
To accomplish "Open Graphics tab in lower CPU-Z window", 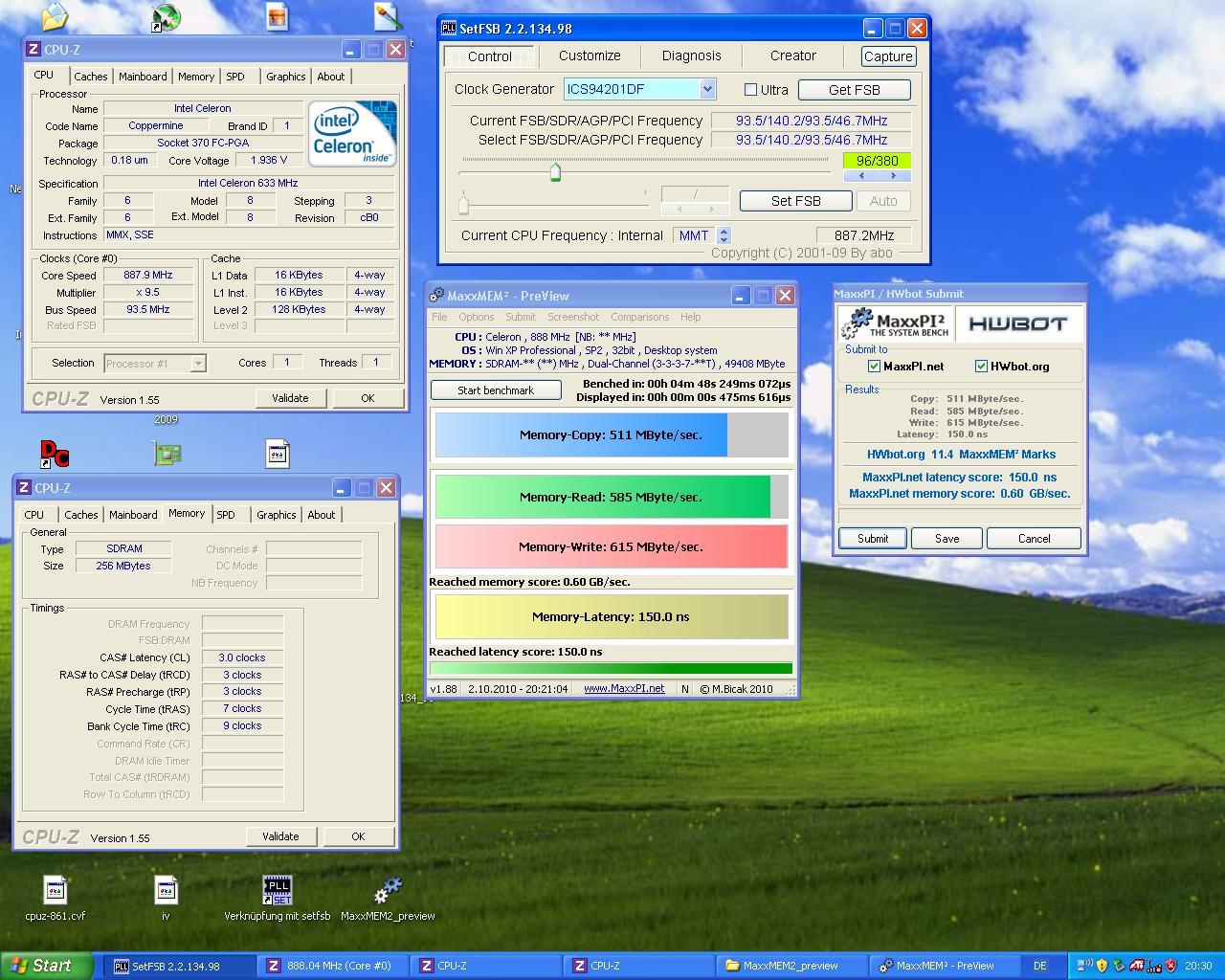I will [277, 515].
